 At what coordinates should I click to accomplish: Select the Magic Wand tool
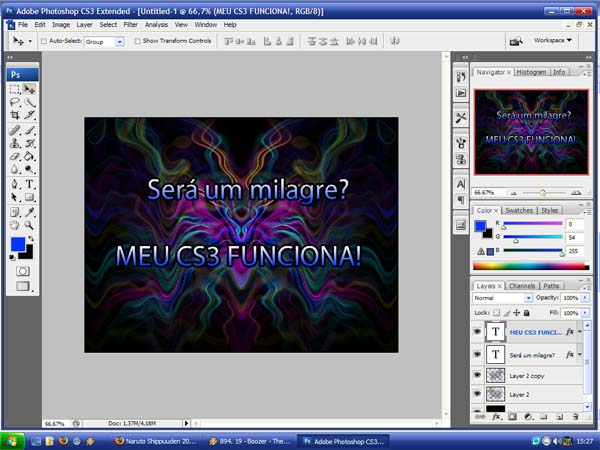[x=29, y=102]
